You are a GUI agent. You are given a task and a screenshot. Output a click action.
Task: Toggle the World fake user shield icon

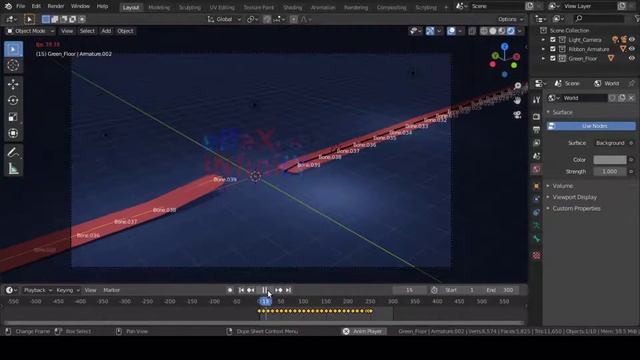(x=612, y=98)
